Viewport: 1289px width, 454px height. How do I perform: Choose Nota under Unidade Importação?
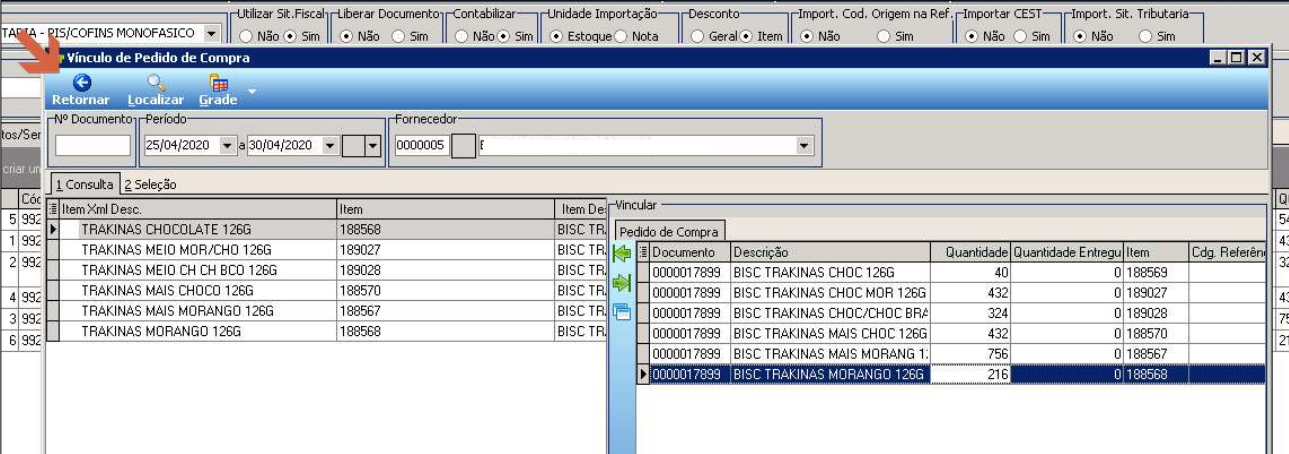click(636, 36)
